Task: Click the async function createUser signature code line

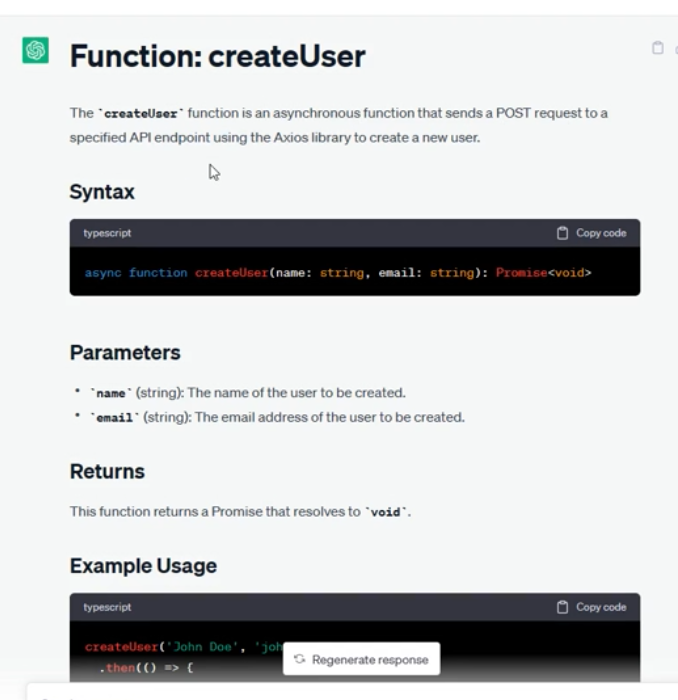Action: click(337, 272)
